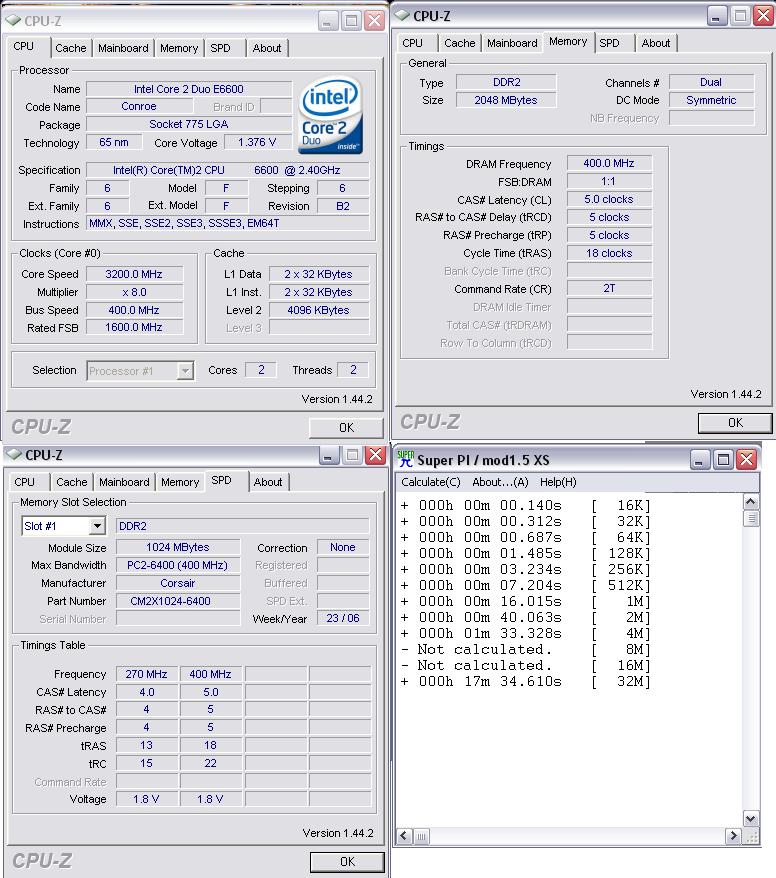Image resolution: width=776 pixels, height=878 pixels.
Task: Click the 1:1 FSB:DRAM ratio value
Action: coord(609,181)
